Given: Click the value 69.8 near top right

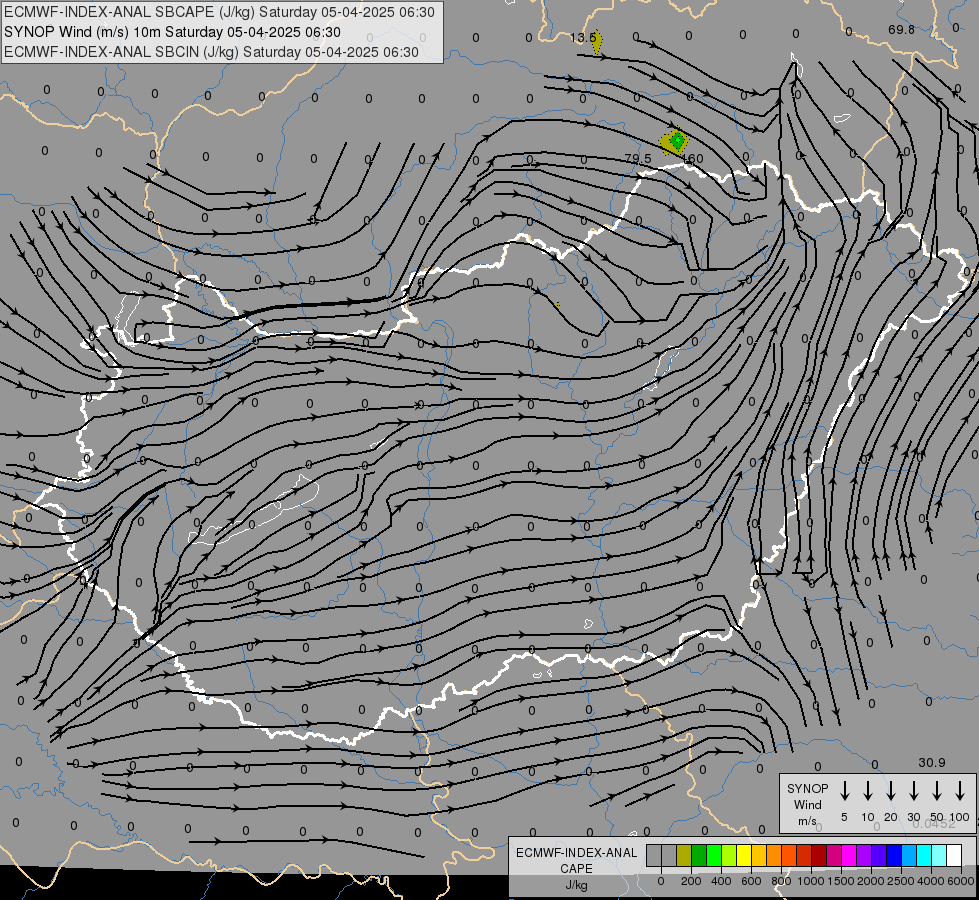Looking at the screenshot, I should pos(901,29).
